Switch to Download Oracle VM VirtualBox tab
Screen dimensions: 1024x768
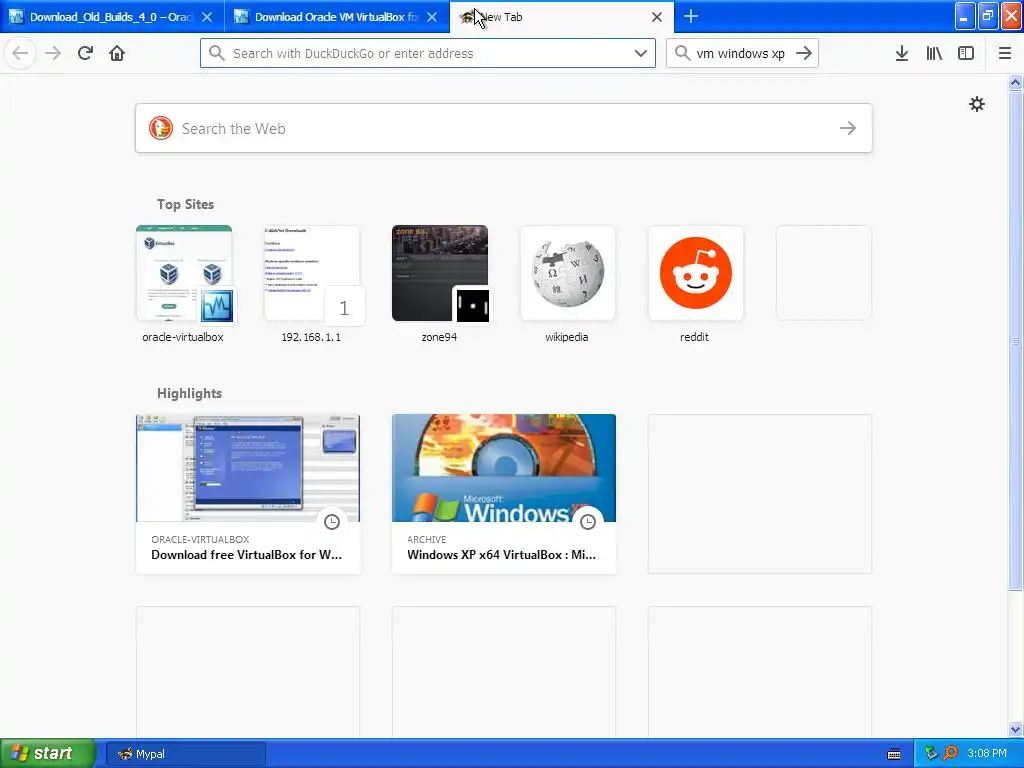(x=337, y=17)
